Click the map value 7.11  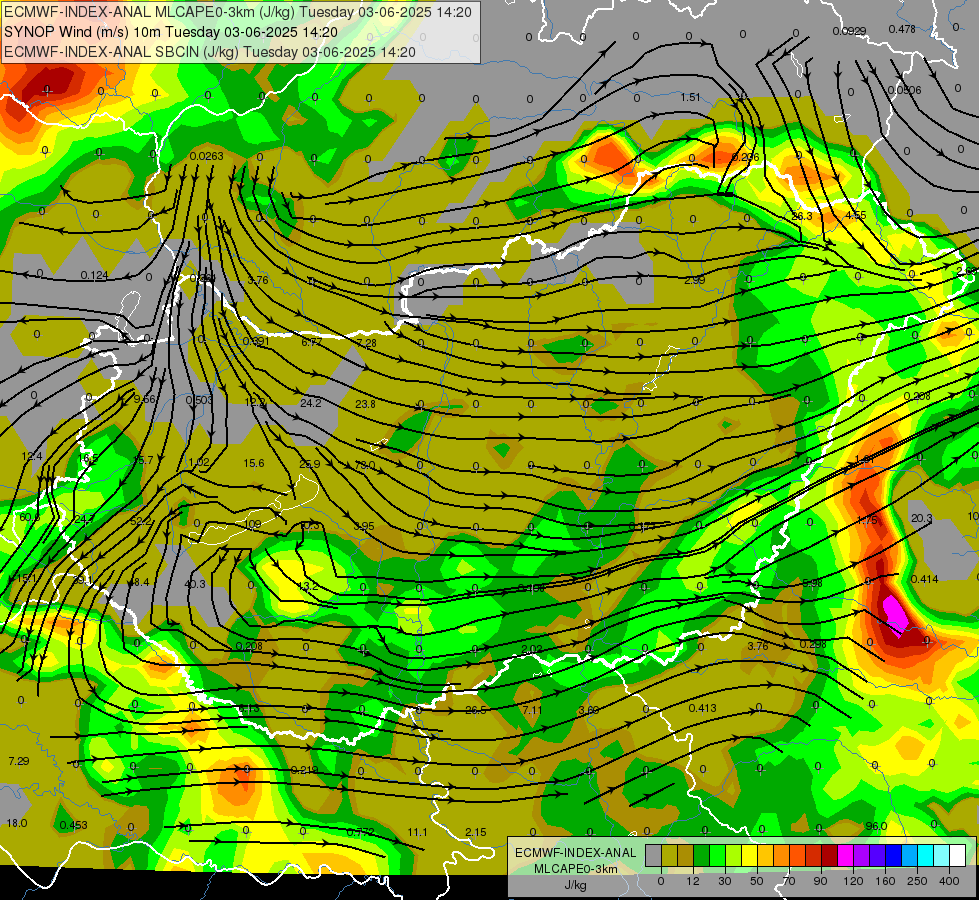pos(533,710)
